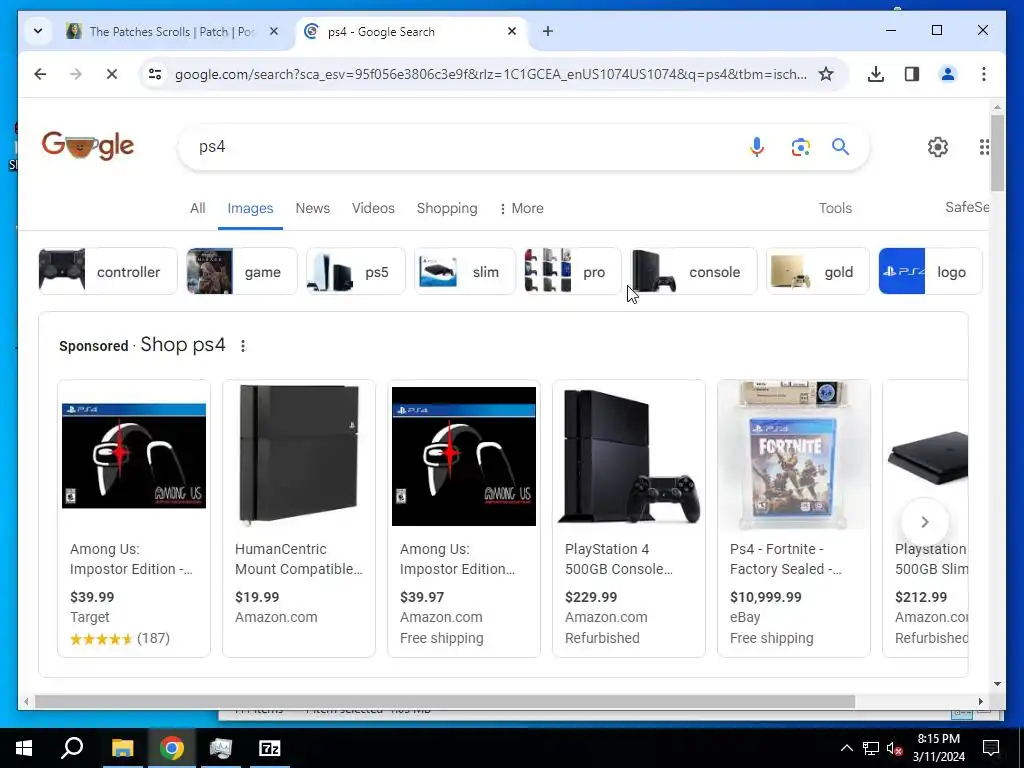Open PlayStation 4 500GB Console image
Image resolution: width=1024 pixels, height=768 pixels.
[x=629, y=456]
